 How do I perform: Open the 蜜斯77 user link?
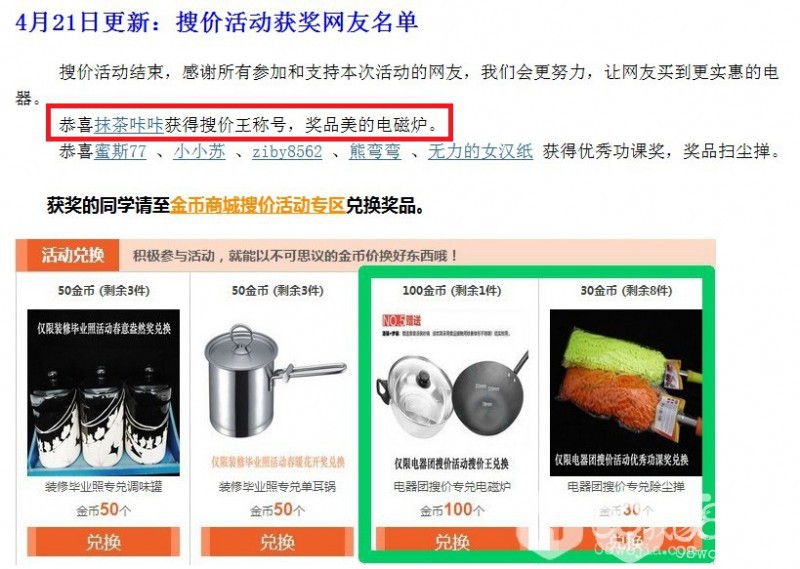click(x=120, y=151)
